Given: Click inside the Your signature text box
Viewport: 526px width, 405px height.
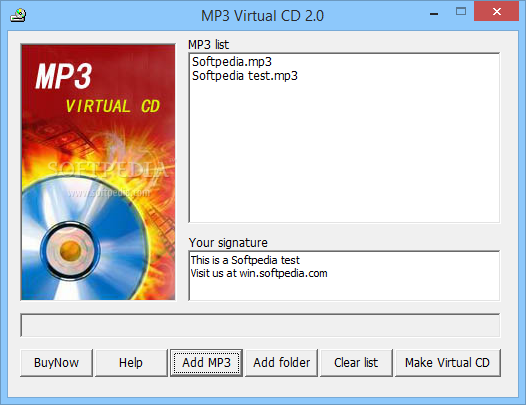Looking at the screenshot, I should pos(344,275).
